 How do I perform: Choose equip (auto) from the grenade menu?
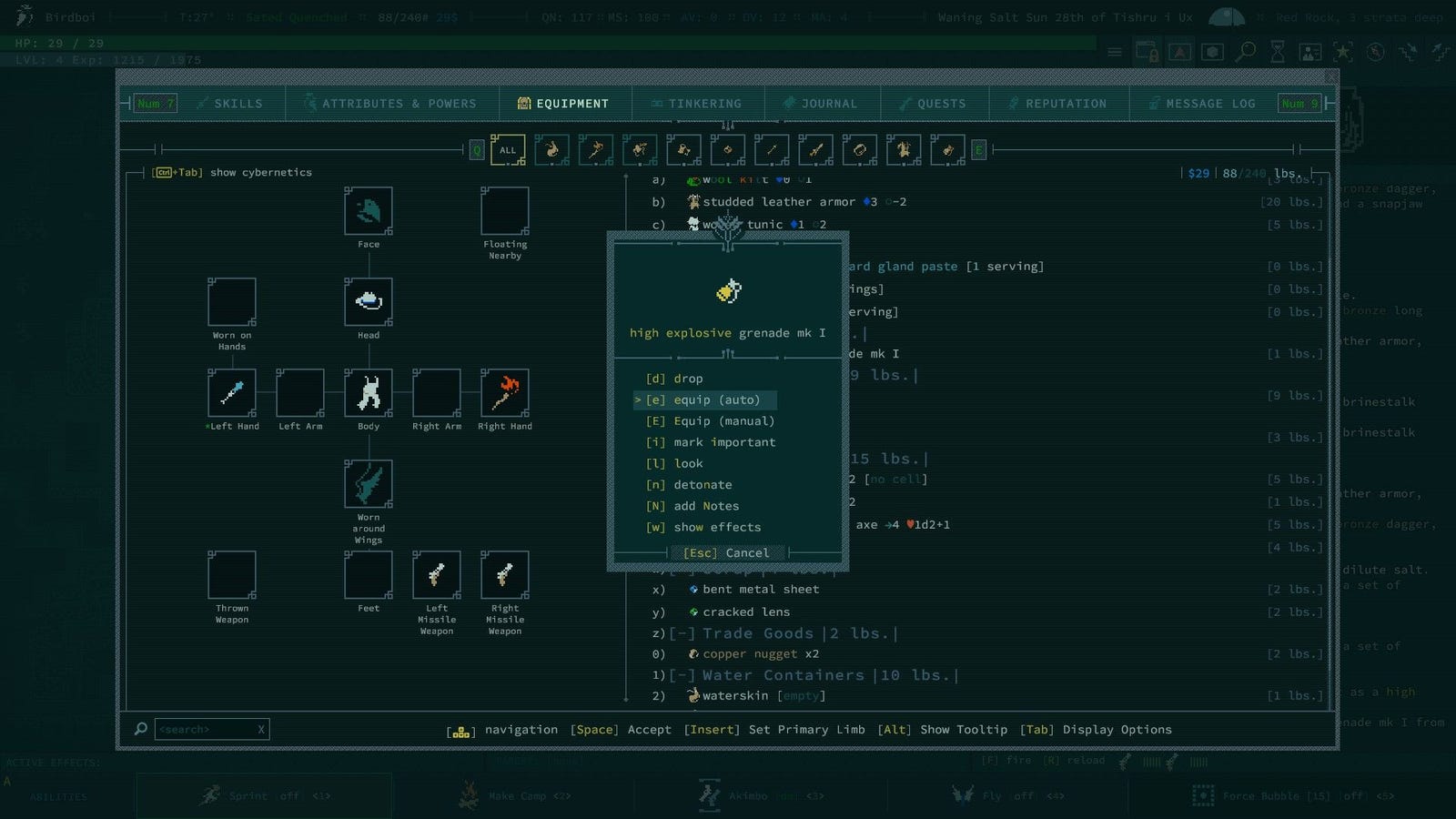[715, 399]
